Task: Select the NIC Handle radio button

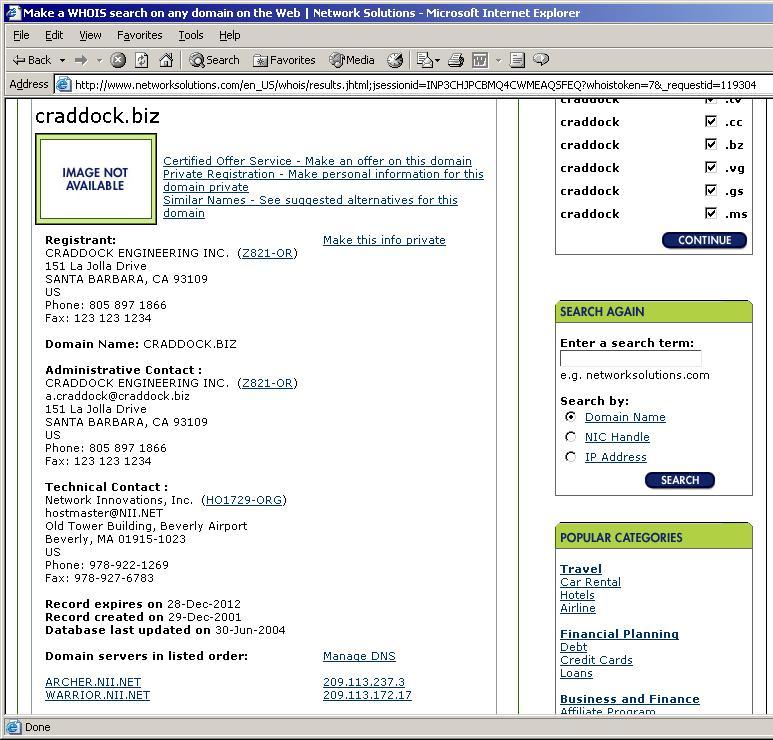Action: [570, 437]
